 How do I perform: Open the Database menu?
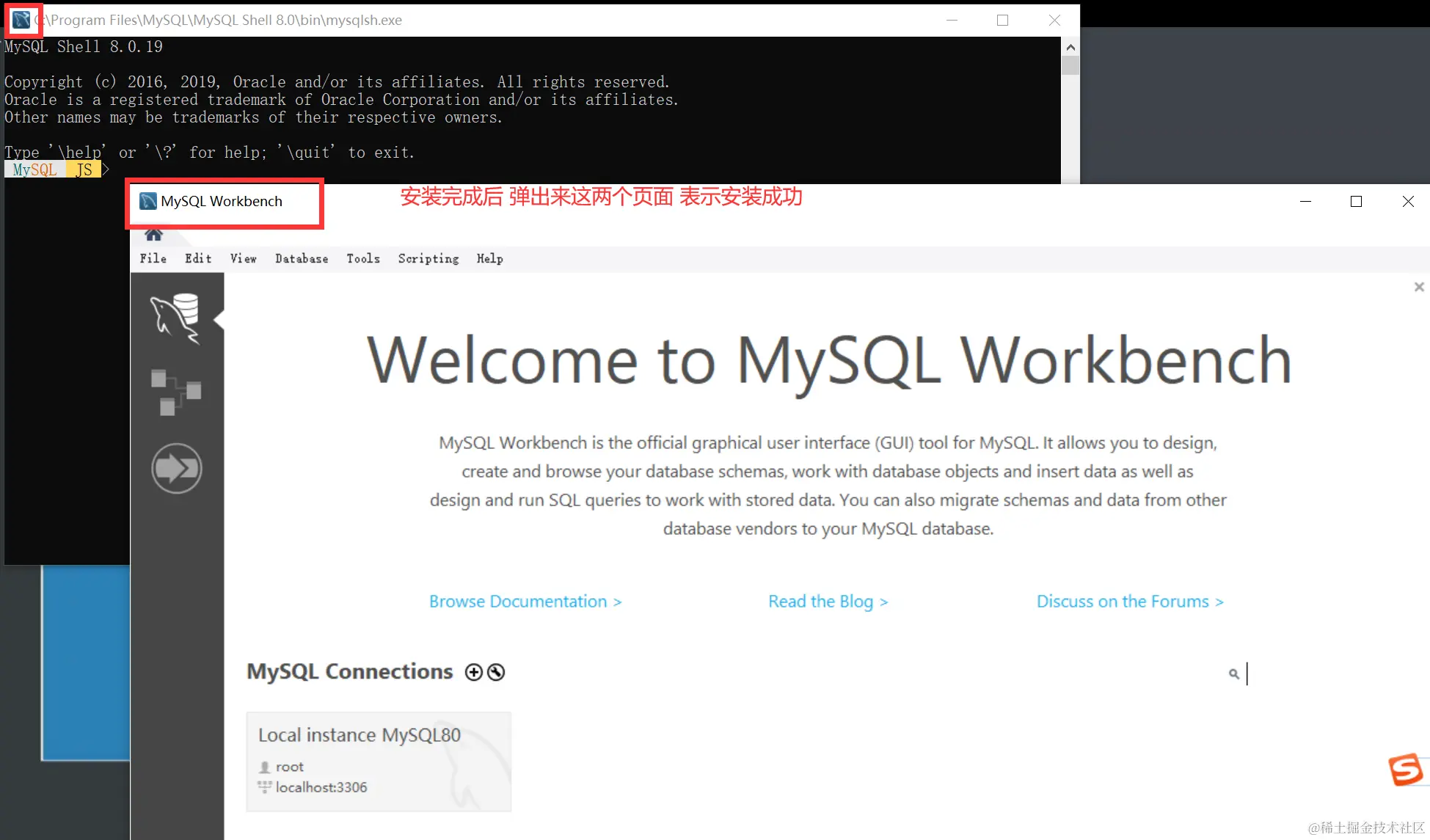302,258
